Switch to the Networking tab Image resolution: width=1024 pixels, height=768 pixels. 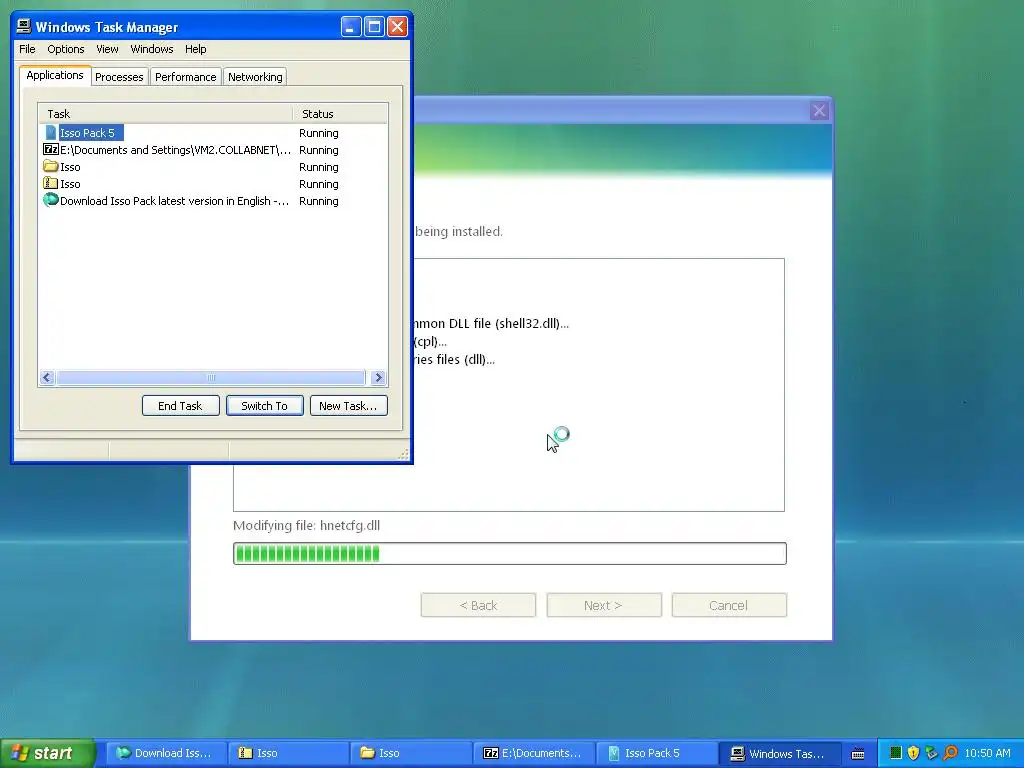[255, 77]
